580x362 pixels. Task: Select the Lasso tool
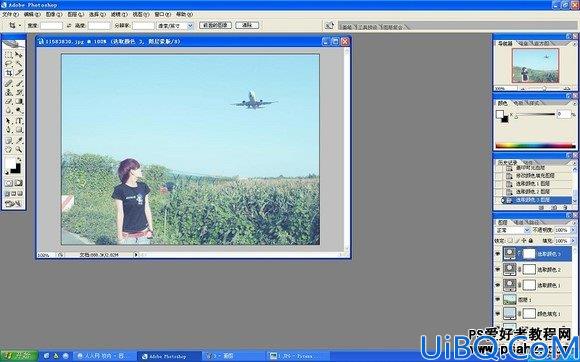pos(9,64)
